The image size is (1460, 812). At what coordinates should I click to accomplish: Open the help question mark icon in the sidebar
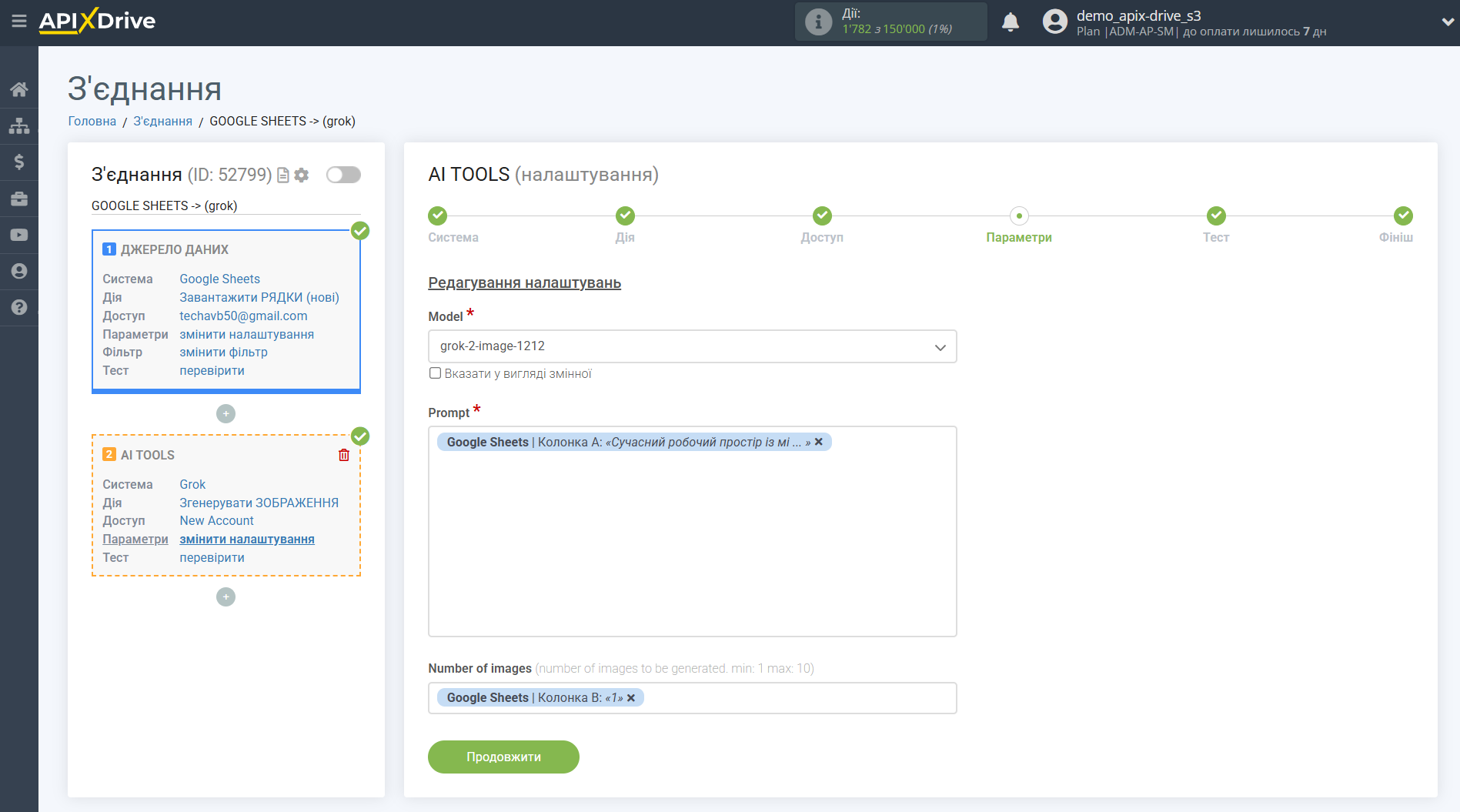coord(19,307)
